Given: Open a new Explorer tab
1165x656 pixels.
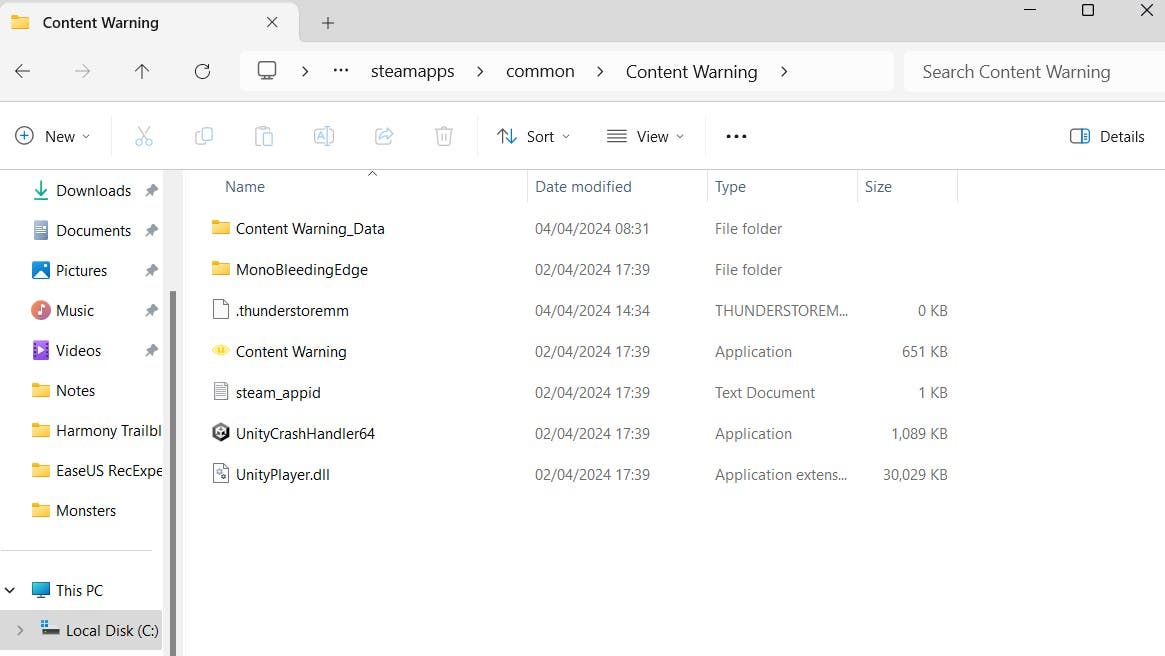Looking at the screenshot, I should point(327,21).
